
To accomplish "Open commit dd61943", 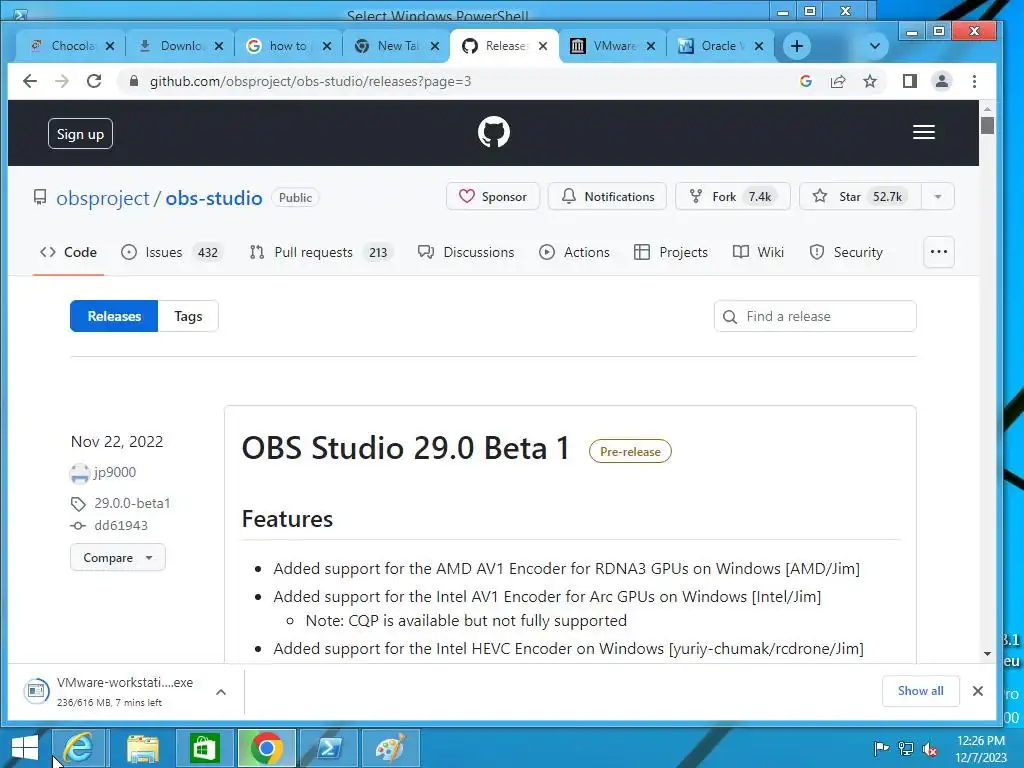I will (121, 525).
